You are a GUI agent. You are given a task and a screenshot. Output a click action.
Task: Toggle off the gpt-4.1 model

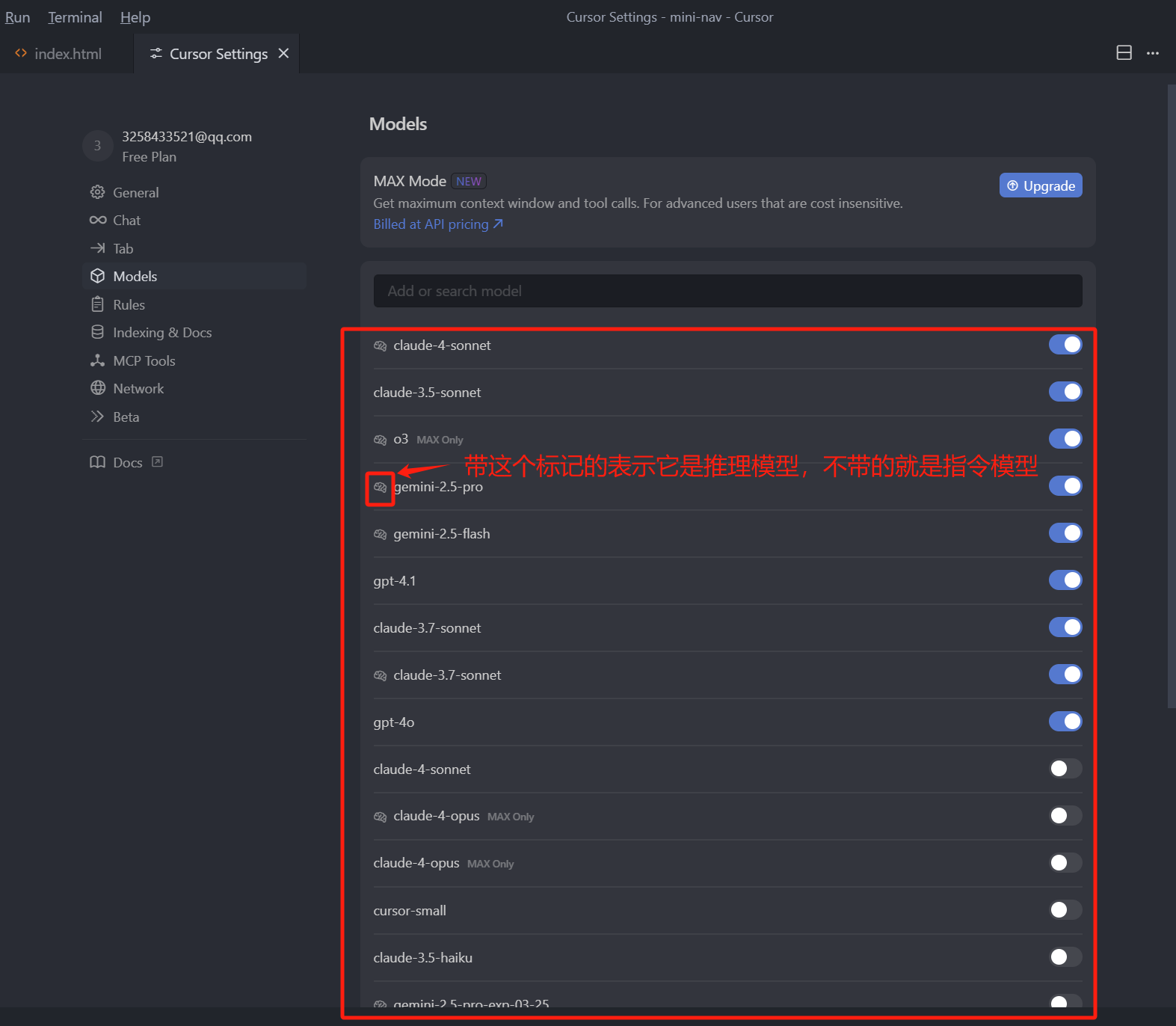(1065, 580)
